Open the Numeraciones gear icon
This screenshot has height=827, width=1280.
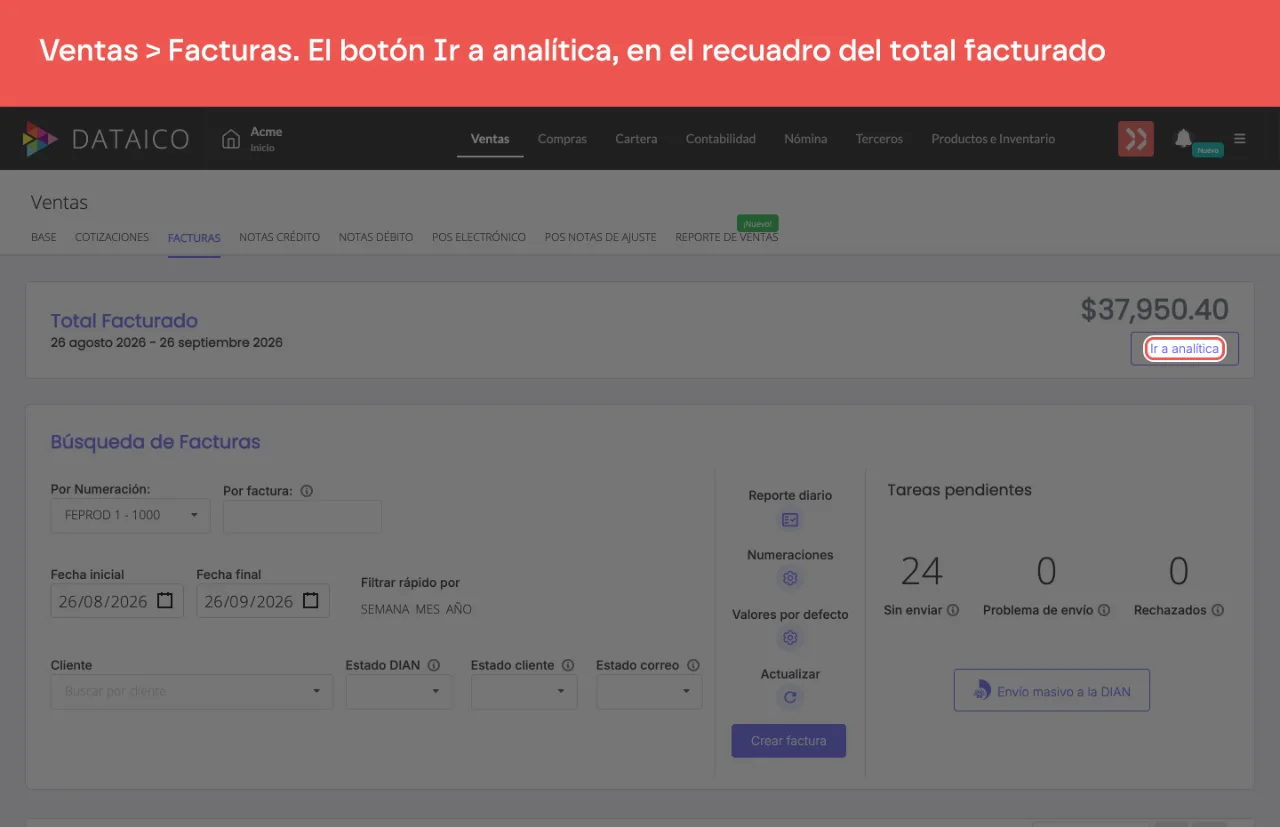coord(790,578)
